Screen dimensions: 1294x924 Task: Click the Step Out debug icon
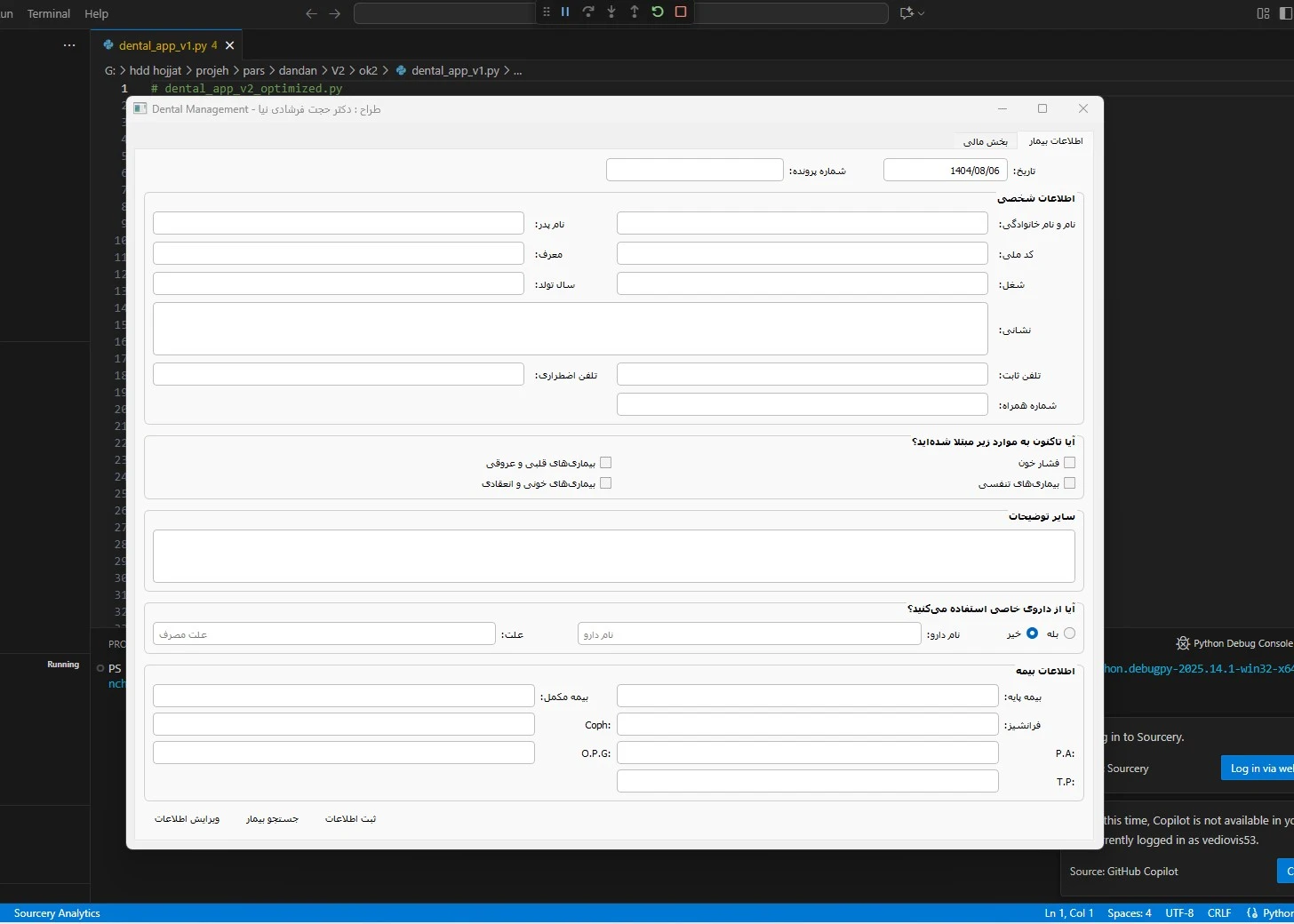click(635, 12)
